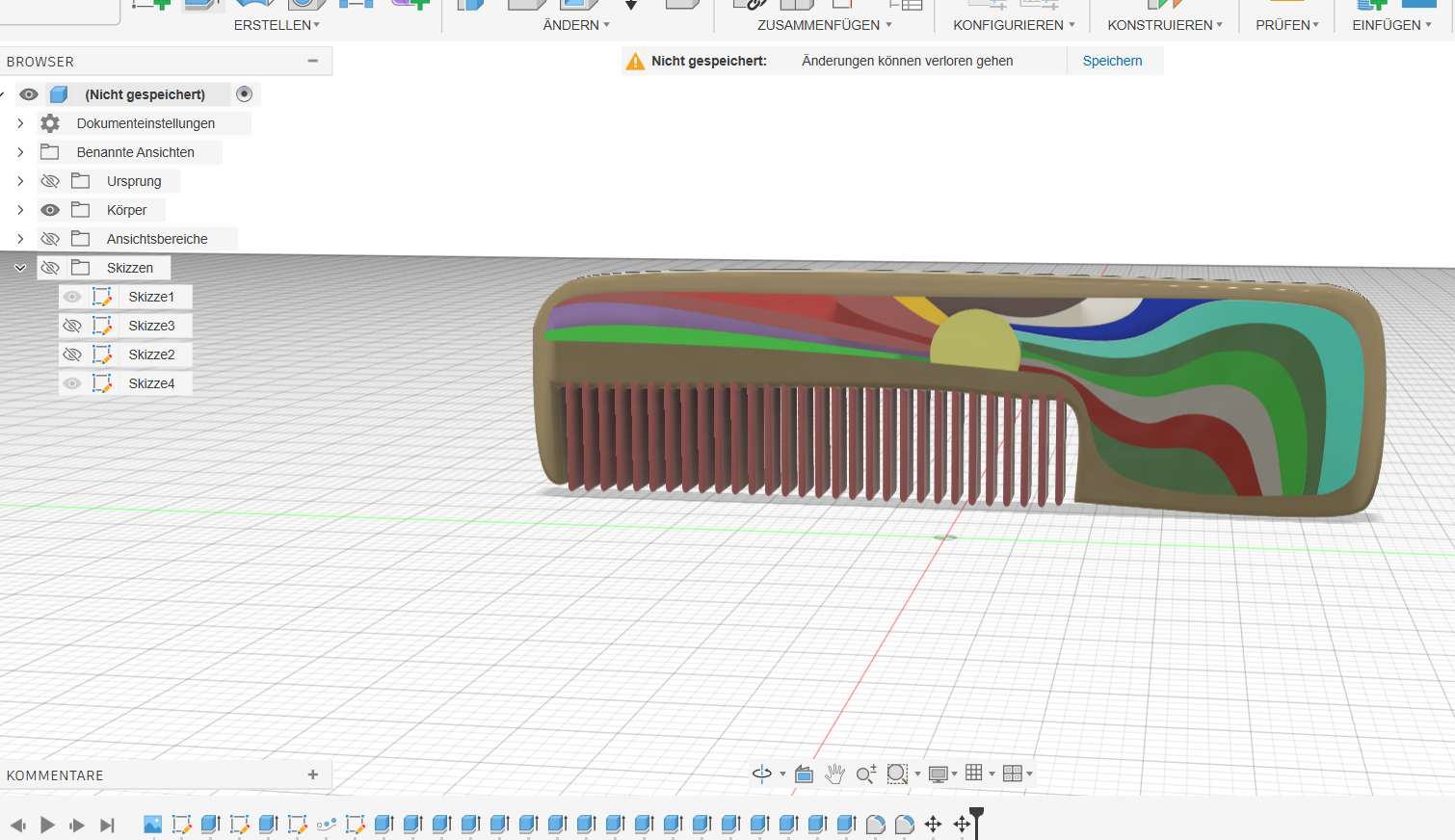
Task: Open the KONSTRUIEREN menu
Action: coord(1165,25)
